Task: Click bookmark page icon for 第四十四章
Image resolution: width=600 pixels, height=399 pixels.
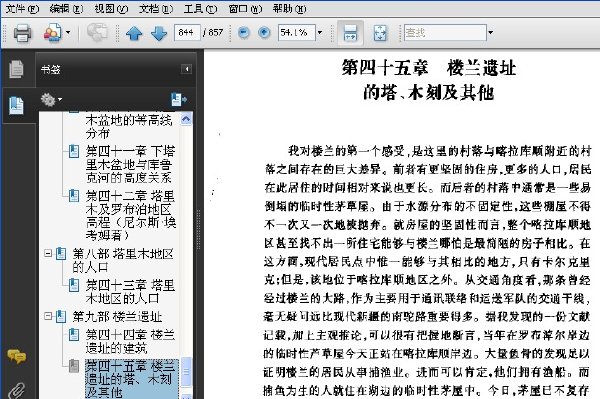Action: pos(74,335)
